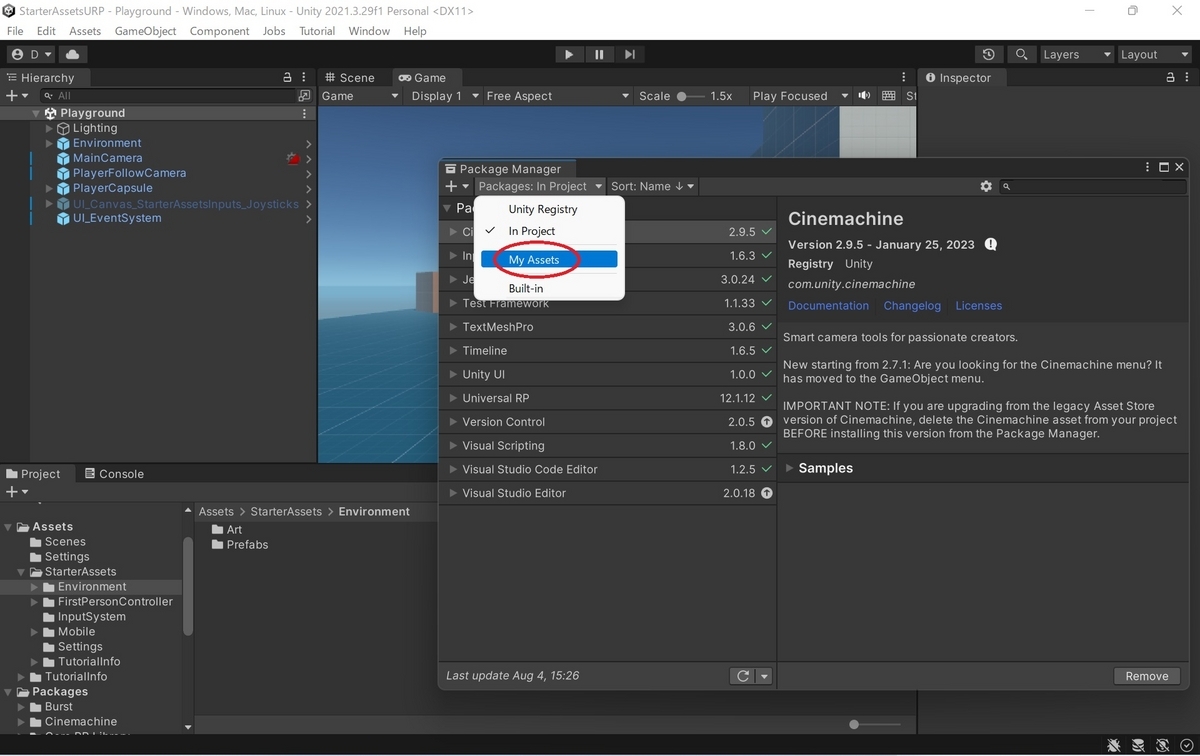1200x756 pixels.
Task: Click update icon on Version Control package
Action: (767, 422)
